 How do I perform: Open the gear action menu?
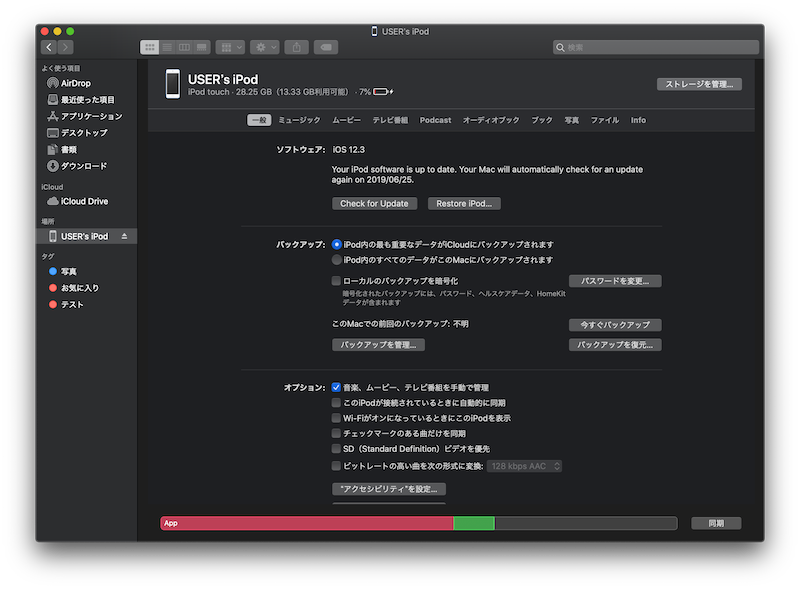click(x=265, y=47)
